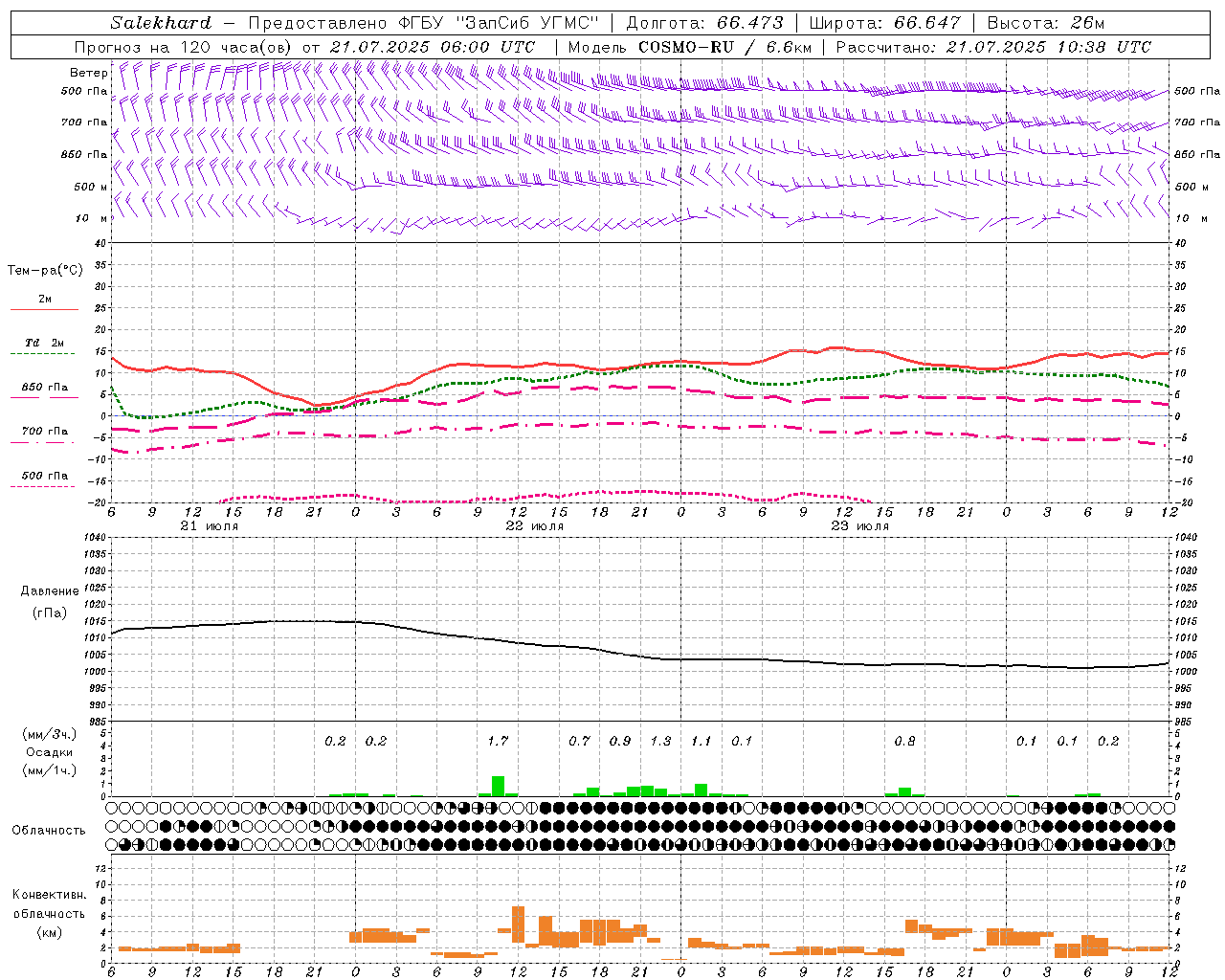Image resolution: width=1225 pixels, height=980 pixels.
Task: Click the station name Salekhard
Action: 161,23
